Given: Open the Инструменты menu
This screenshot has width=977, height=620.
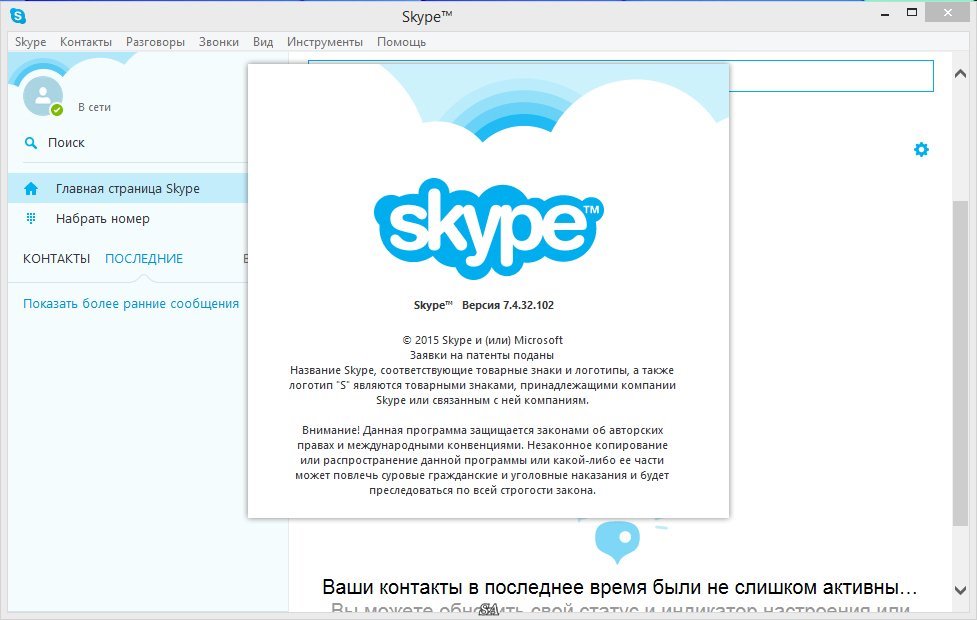Looking at the screenshot, I should point(325,42).
